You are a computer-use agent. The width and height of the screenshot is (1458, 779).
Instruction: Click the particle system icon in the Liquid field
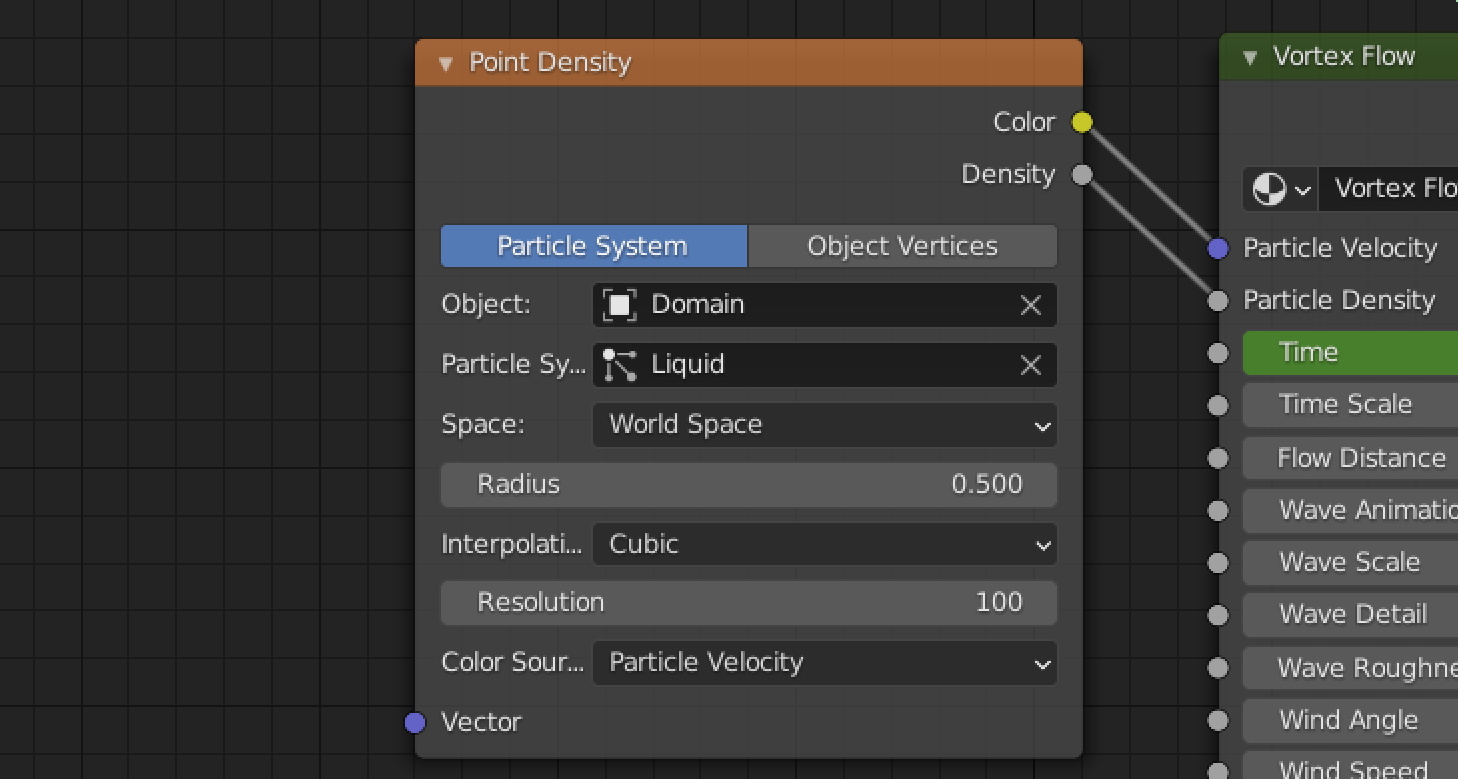[x=620, y=364]
